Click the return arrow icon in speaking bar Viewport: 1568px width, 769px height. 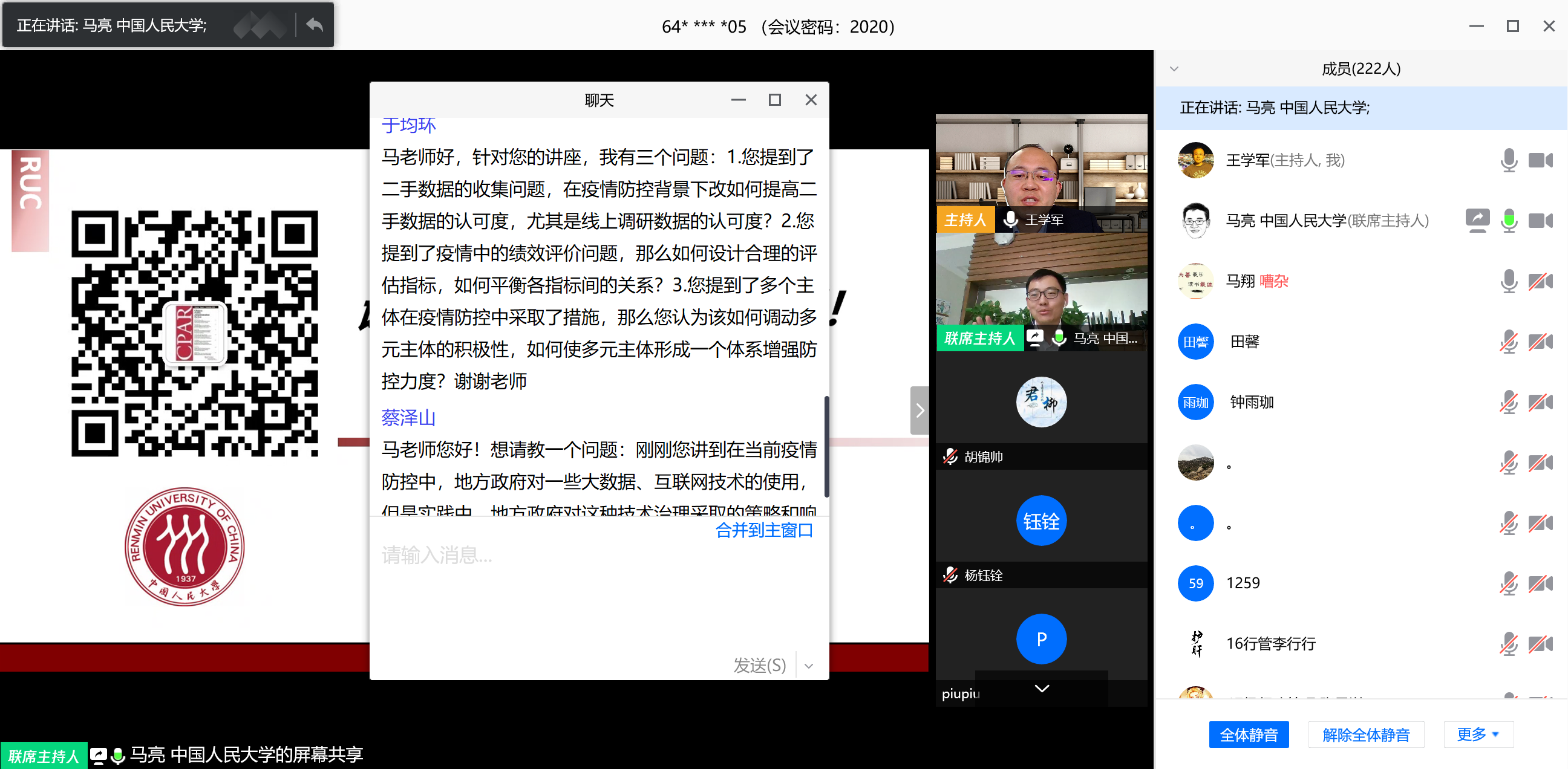pos(315,25)
